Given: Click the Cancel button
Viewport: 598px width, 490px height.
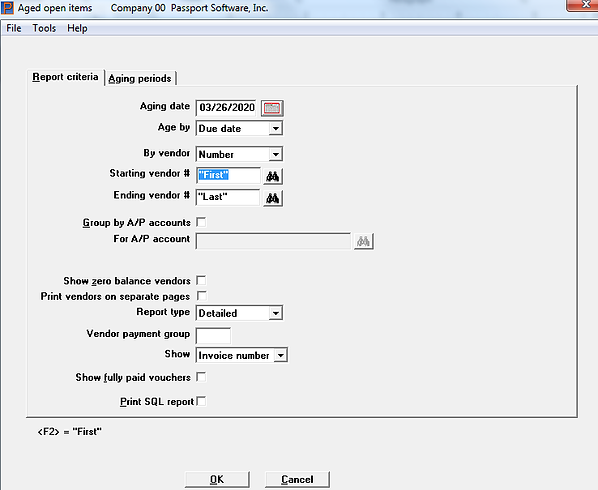Looking at the screenshot, I should 297,479.
